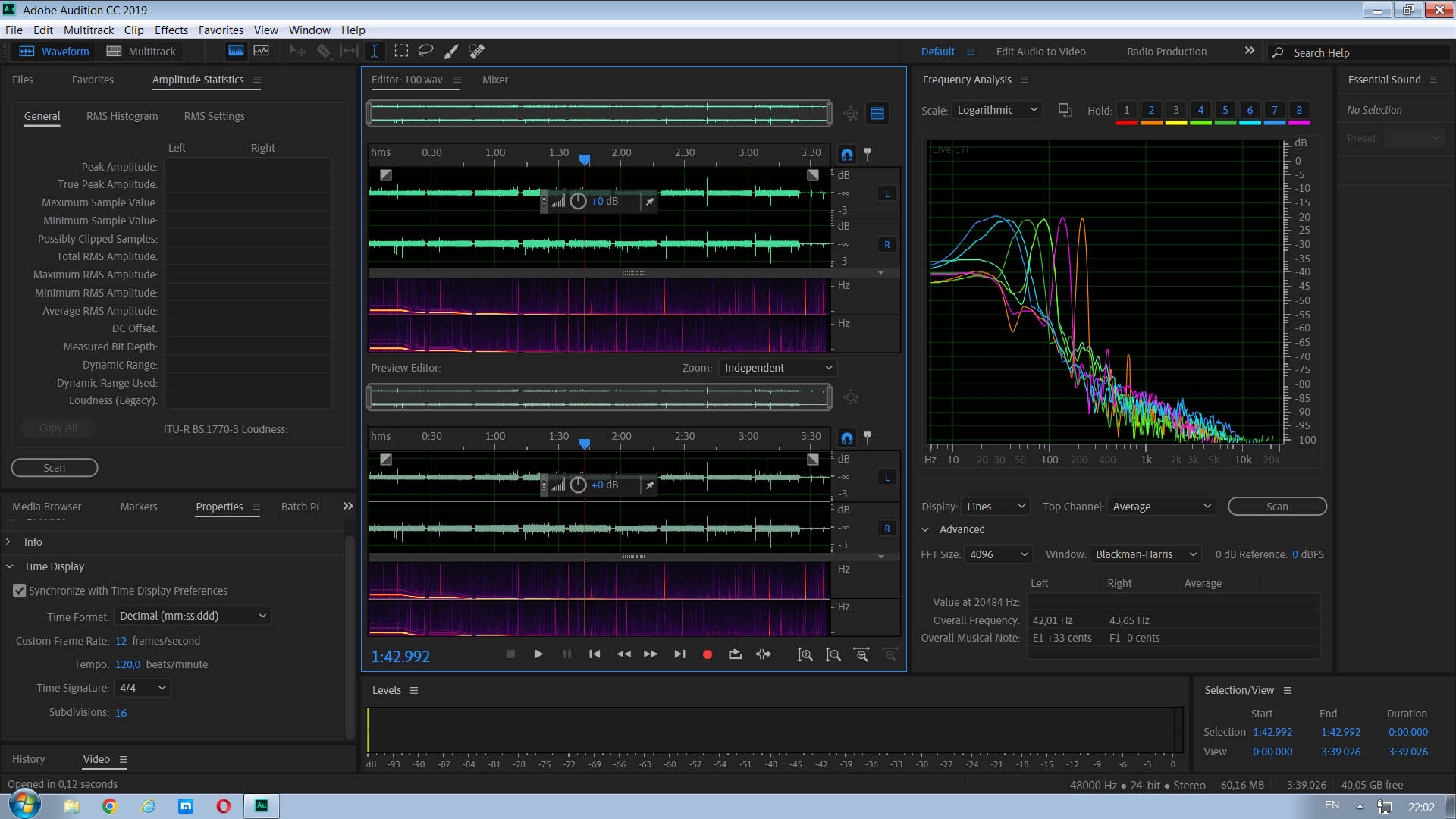Move playhead to next marker
This screenshot has width=1456, height=819.
click(679, 654)
